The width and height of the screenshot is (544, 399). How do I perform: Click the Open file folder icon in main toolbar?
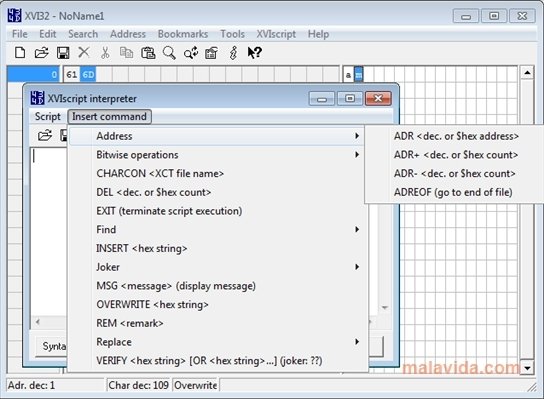coord(41,53)
